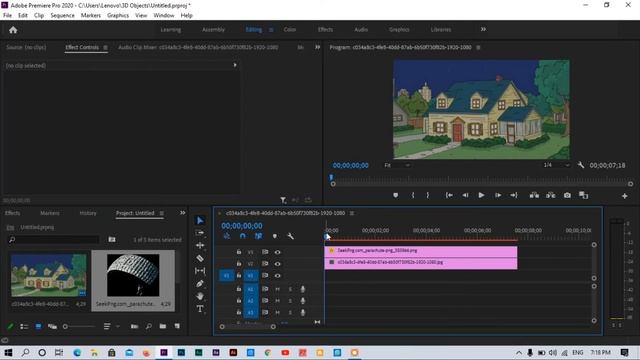
Task: Toggle lock on track V2
Action: [239, 264]
